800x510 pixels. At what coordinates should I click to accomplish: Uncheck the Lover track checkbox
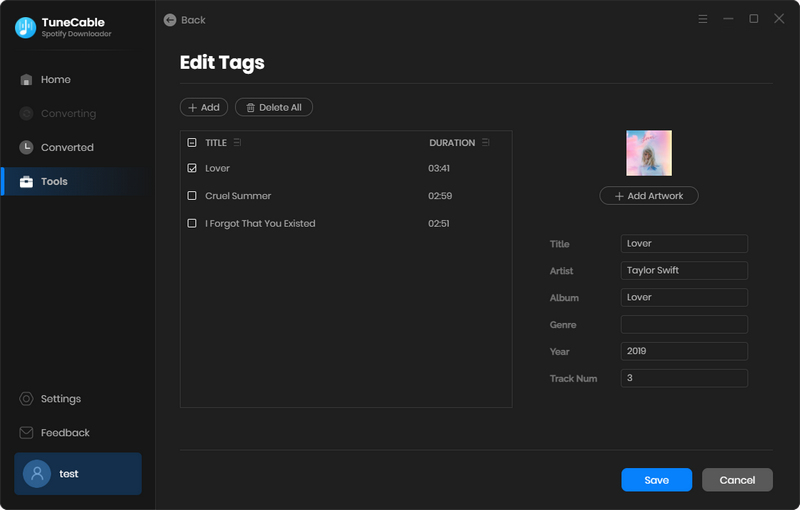192,168
